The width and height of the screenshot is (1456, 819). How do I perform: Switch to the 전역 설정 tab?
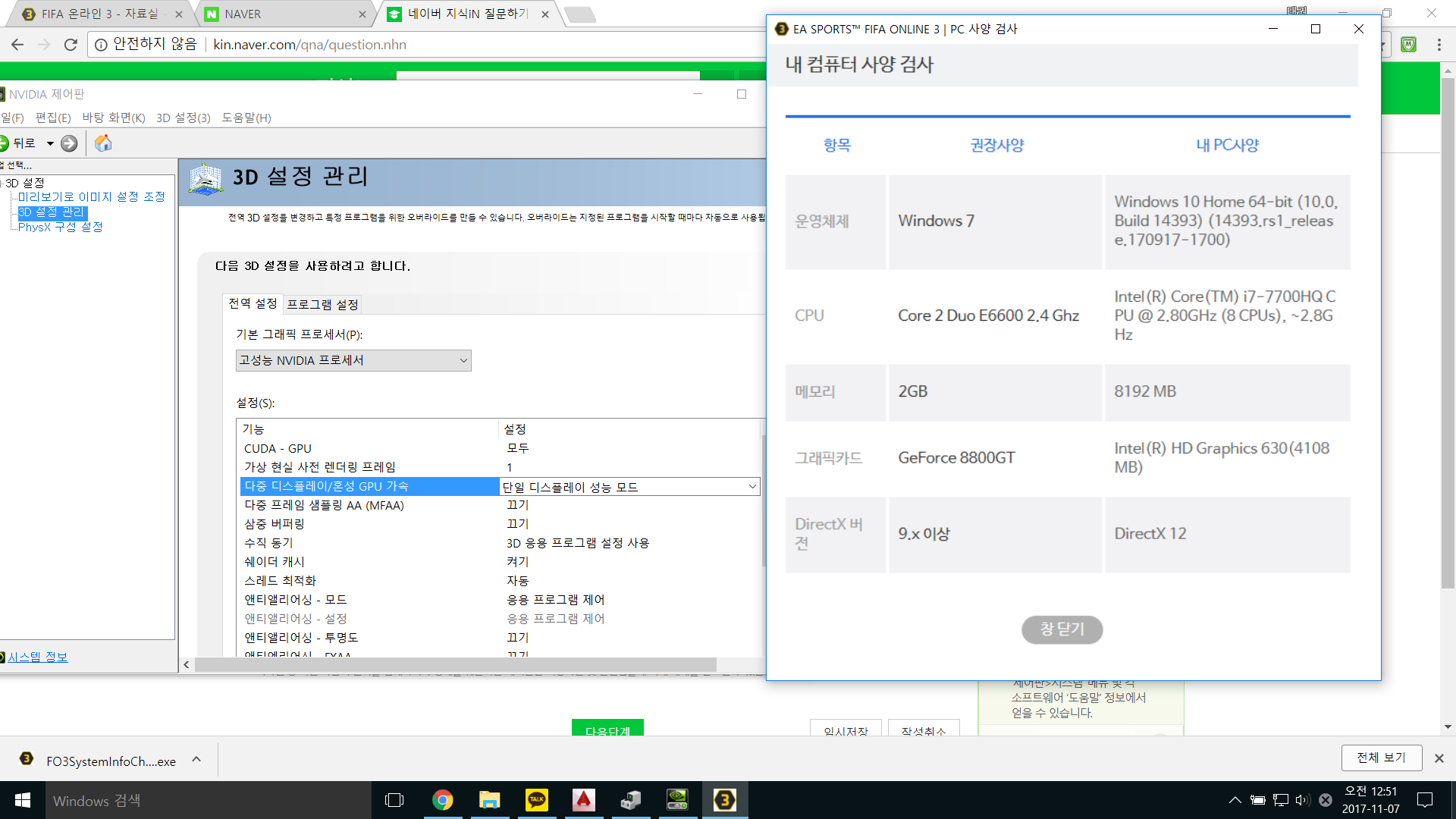pyautogui.click(x=253, y=303)
